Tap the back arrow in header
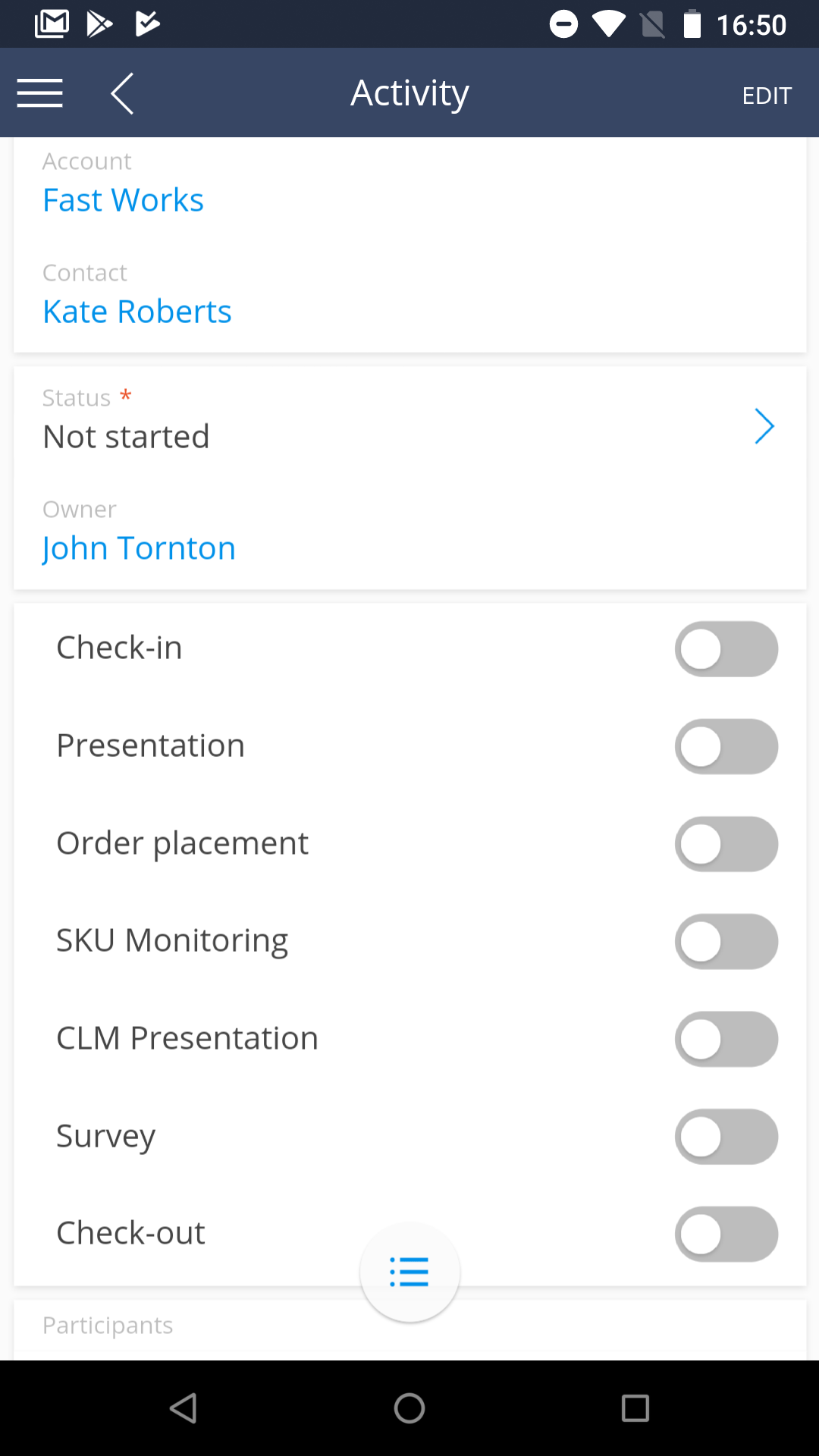 122,93
